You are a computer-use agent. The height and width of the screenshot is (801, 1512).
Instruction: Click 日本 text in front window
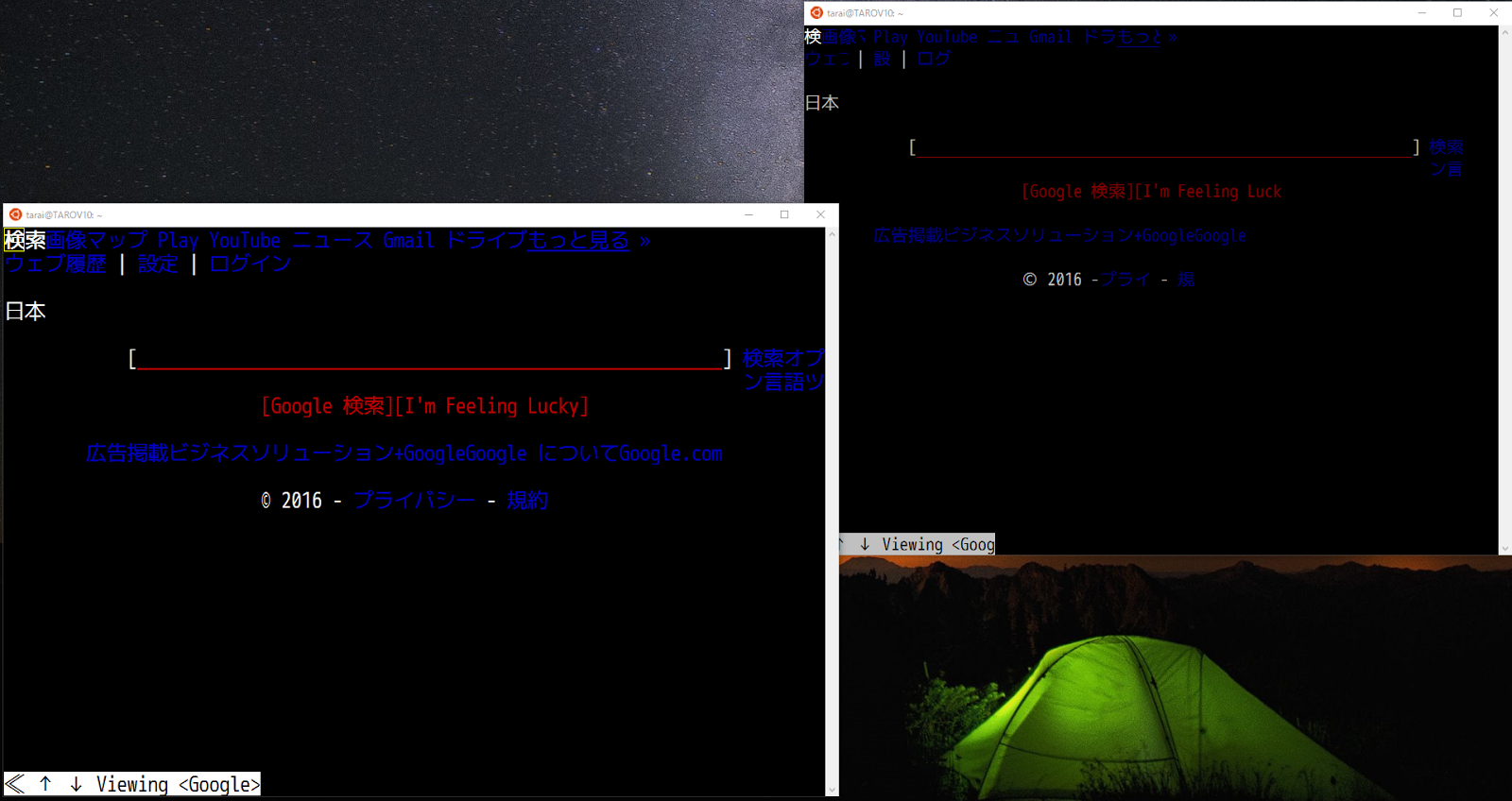click(x=26, y=311)
